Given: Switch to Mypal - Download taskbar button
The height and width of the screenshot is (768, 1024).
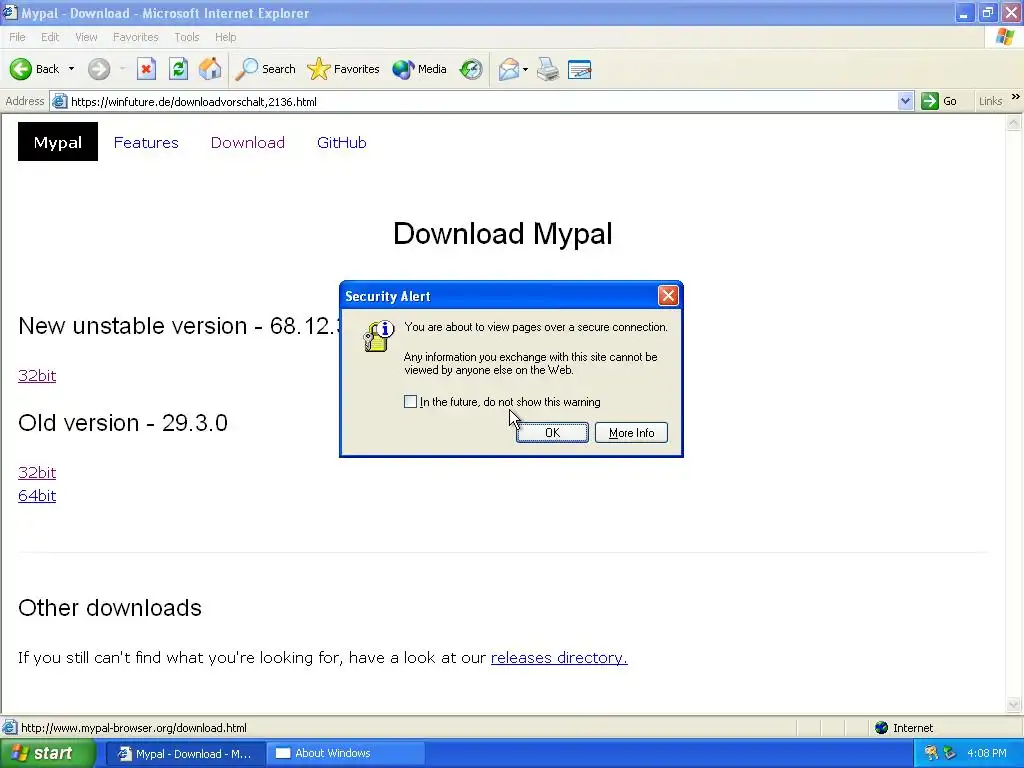Looking at the screenshot, I should [x=185, y=754].
